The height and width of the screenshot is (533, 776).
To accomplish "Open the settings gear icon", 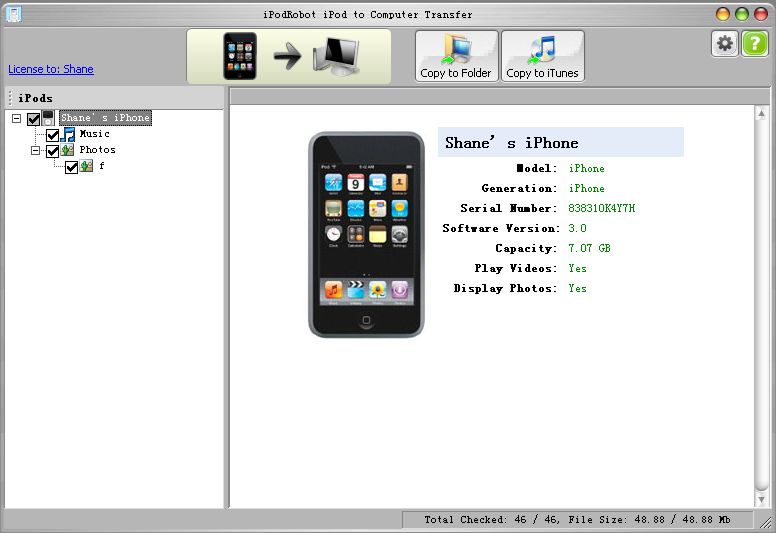I will point(725,44).
